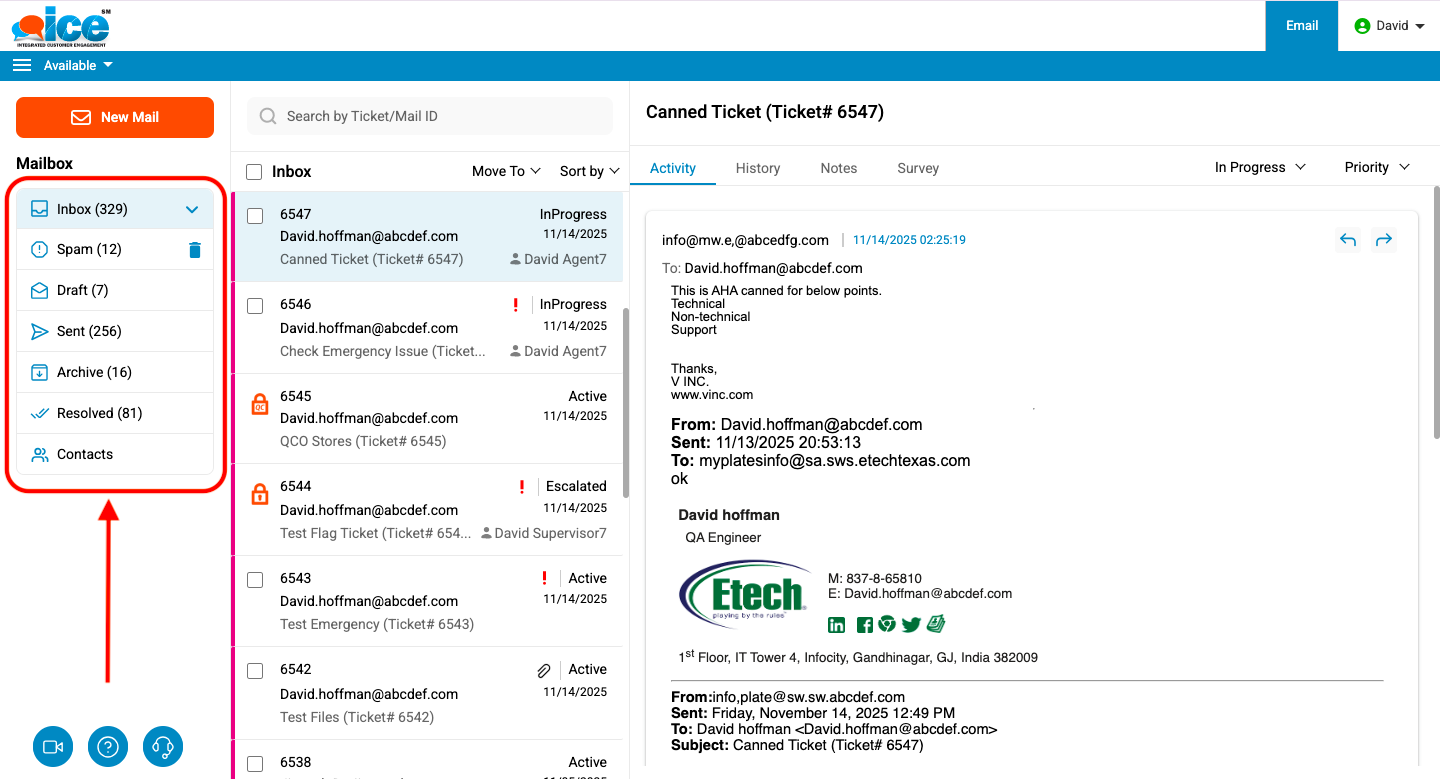Open the hamburger menu icon
Screen dimensions: 1440x779
tap(22, 66)
